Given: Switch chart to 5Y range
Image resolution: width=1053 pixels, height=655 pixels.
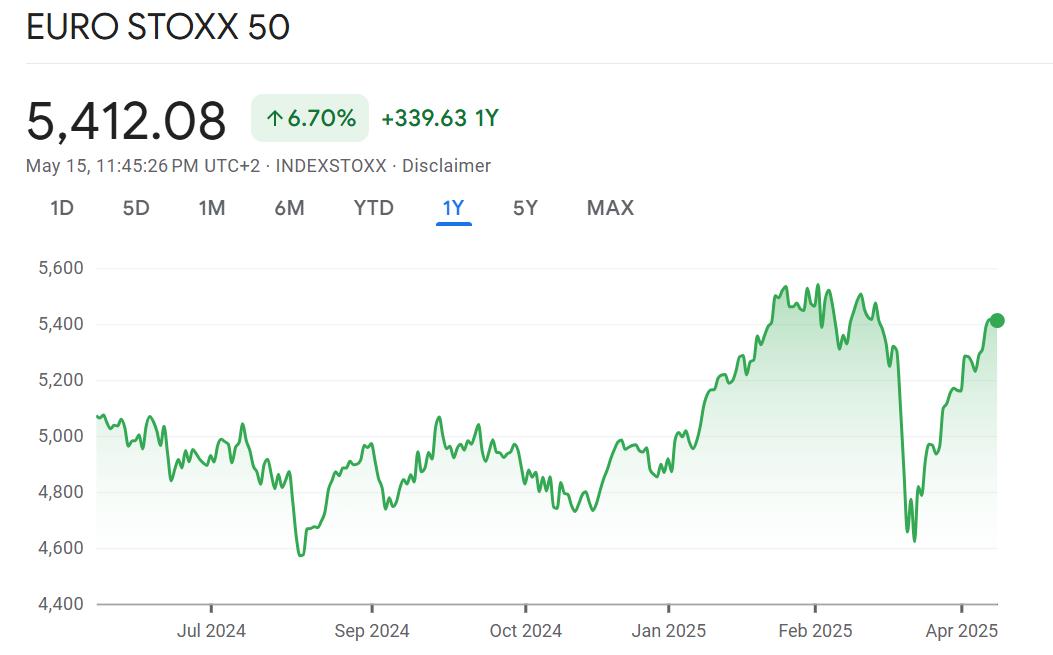Looking at the screenshot, I should pos(525,208).
